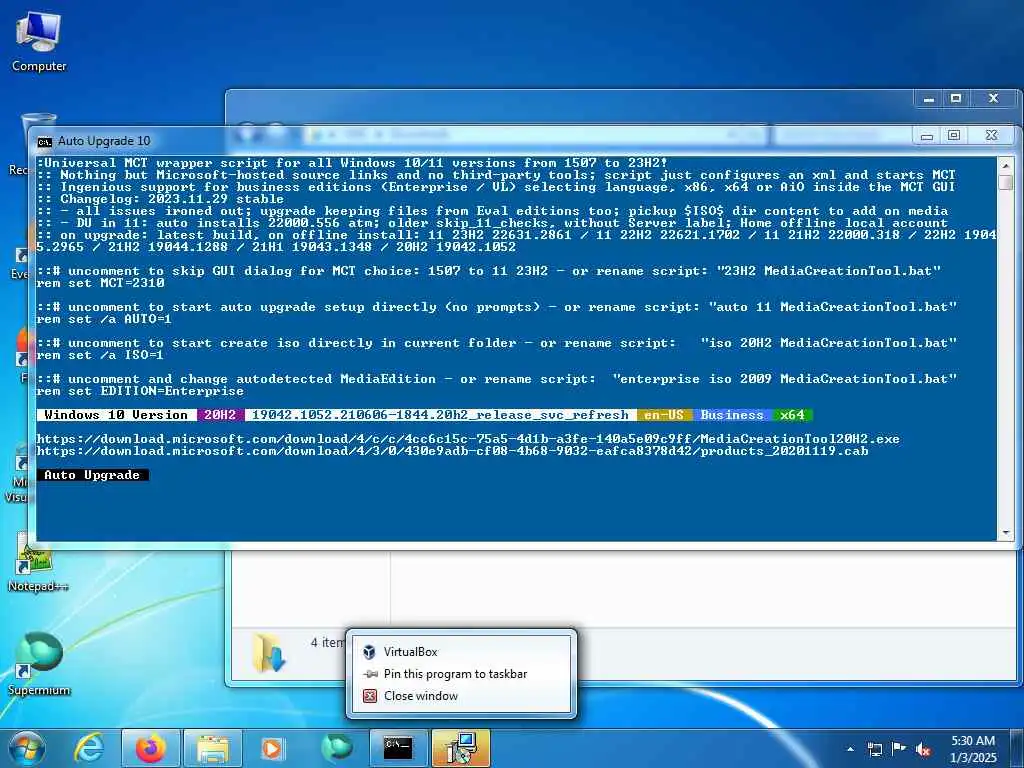The image size is (1024, 768).
Task: Open the media player taskbar icon
Action: point(274,748)
